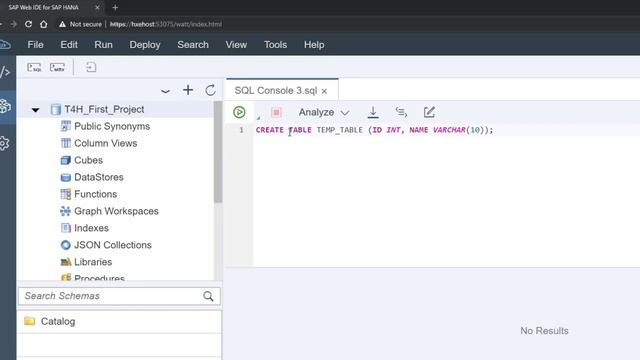
Task: Open the Help menu
Action: coord(314,45)
